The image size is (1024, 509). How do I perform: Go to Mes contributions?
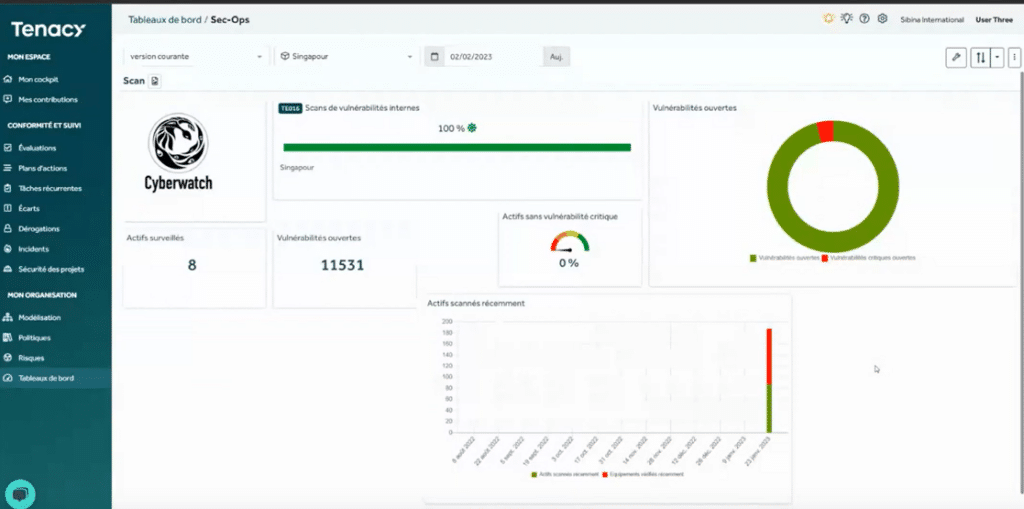[x=48, y=100]
